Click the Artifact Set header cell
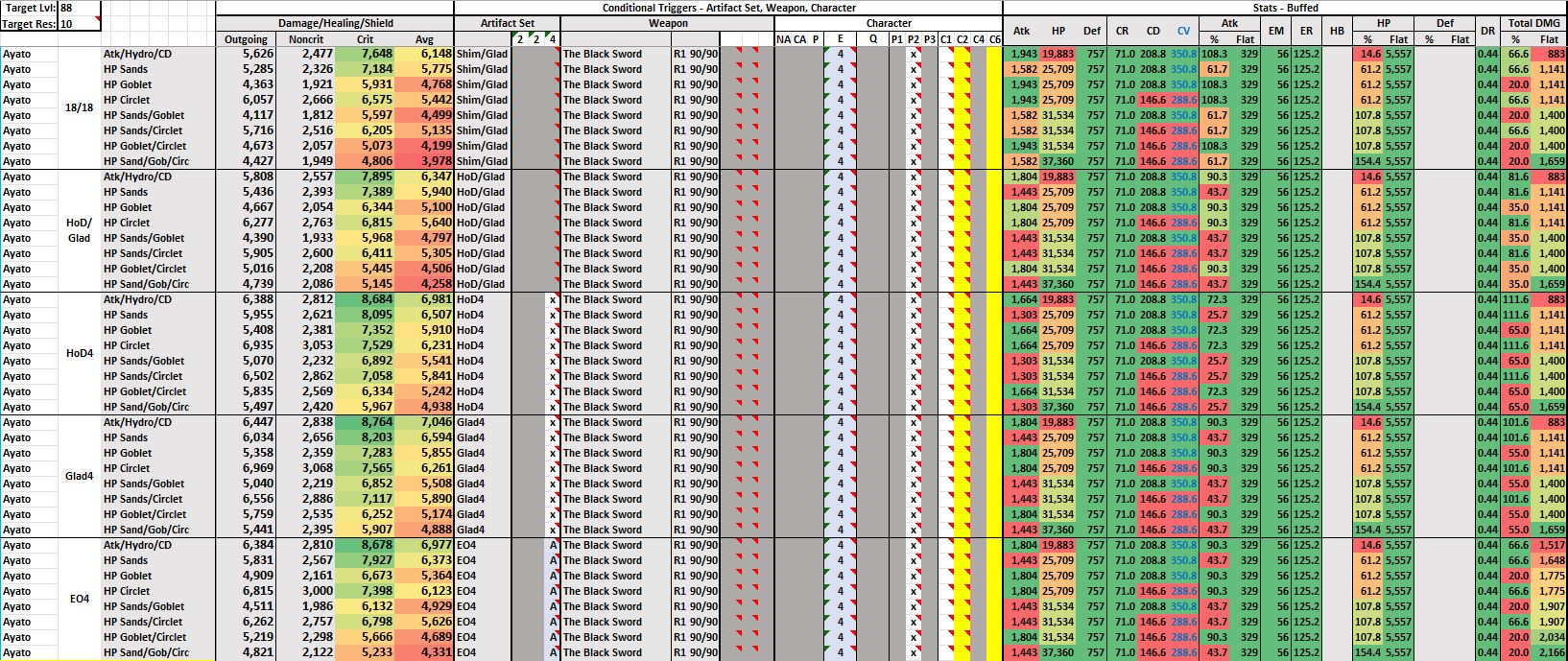The image size is (1568, 661). point(507,23)
